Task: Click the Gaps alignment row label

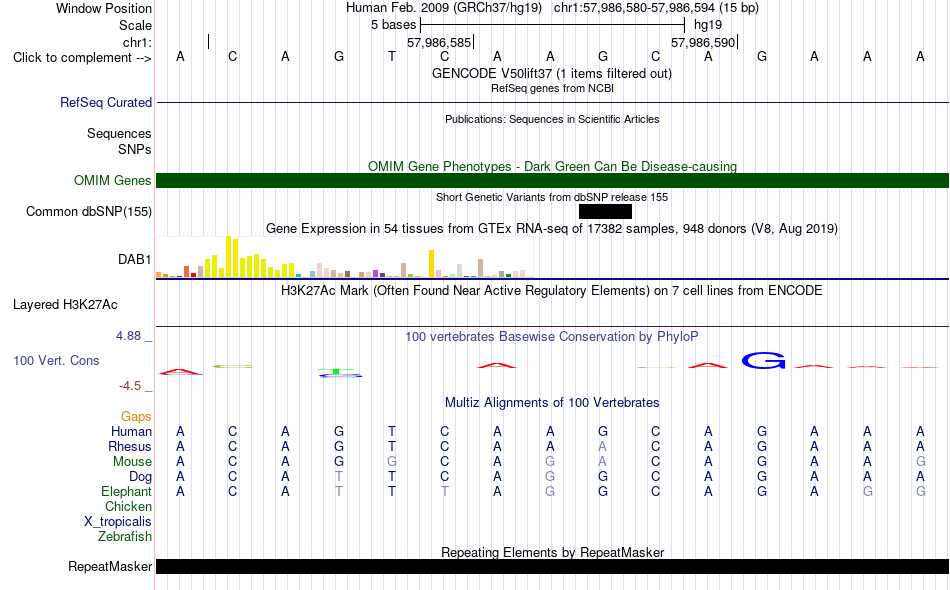Action: 136,416
